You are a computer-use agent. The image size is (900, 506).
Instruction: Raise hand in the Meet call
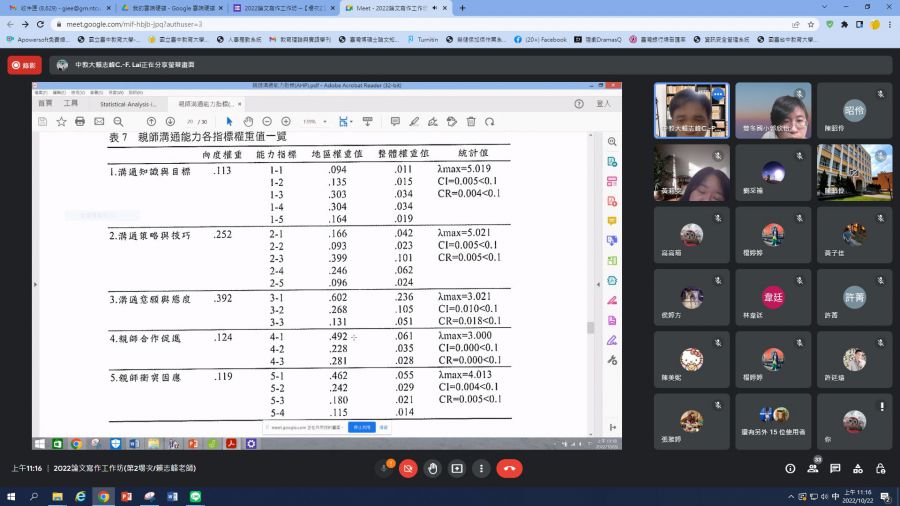(x=432, y=468)
